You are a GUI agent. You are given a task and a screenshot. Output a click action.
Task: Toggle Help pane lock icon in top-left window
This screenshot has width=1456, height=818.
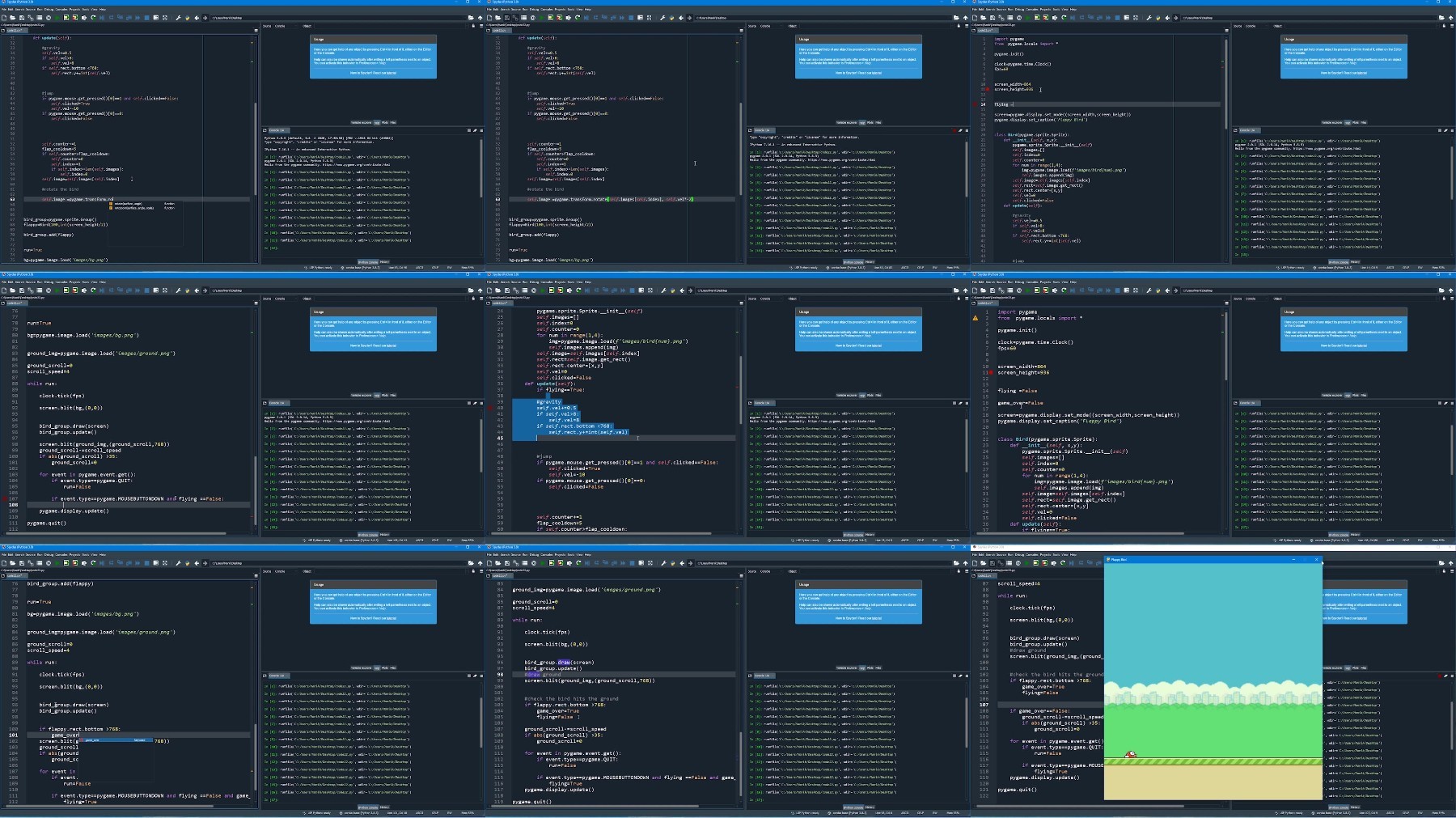coord(473,26)
